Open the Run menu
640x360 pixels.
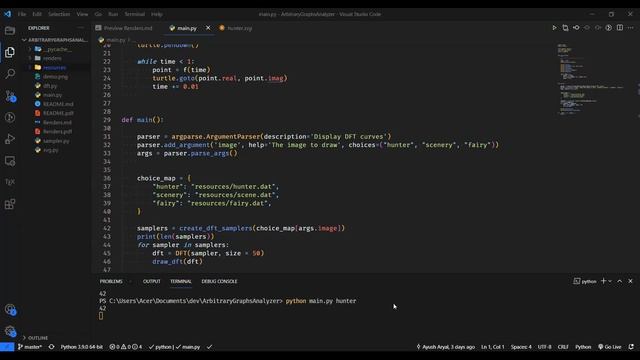tap(113, 14)
